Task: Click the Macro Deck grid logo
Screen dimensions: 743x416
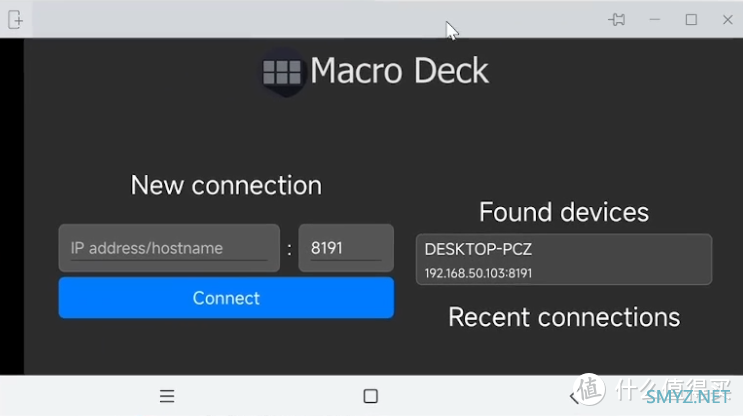Action: click(x=282, y=72)
